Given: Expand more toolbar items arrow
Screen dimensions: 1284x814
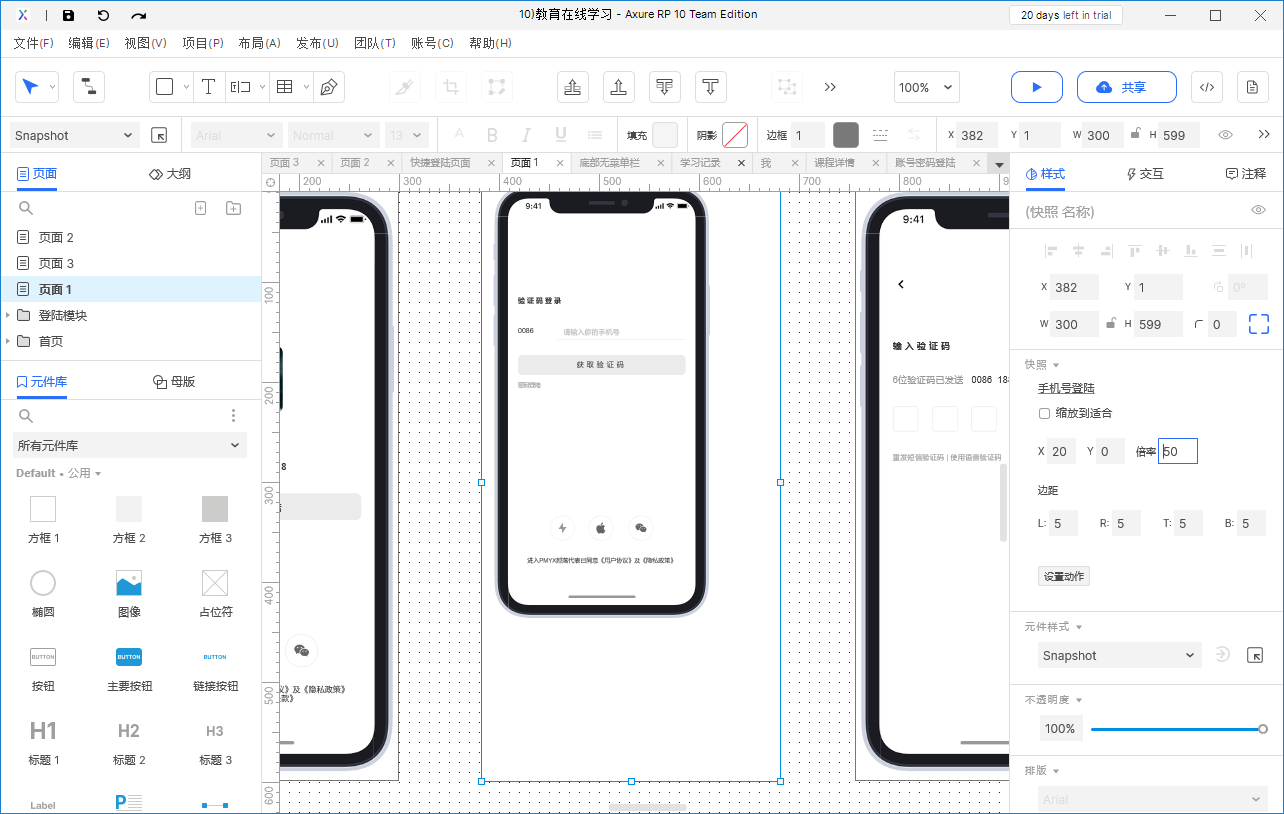Looking at the screenshot, I should pyautogui.click(x=830, y=87).
